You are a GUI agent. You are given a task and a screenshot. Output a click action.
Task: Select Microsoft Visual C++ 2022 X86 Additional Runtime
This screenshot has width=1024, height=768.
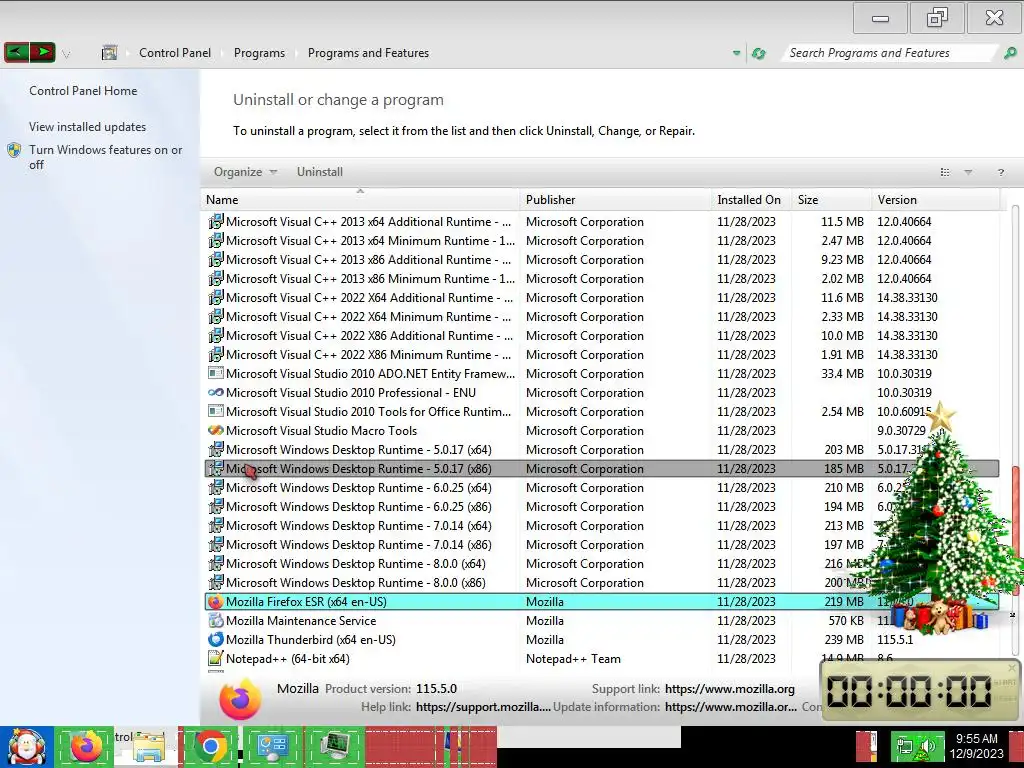pos(601,335)
